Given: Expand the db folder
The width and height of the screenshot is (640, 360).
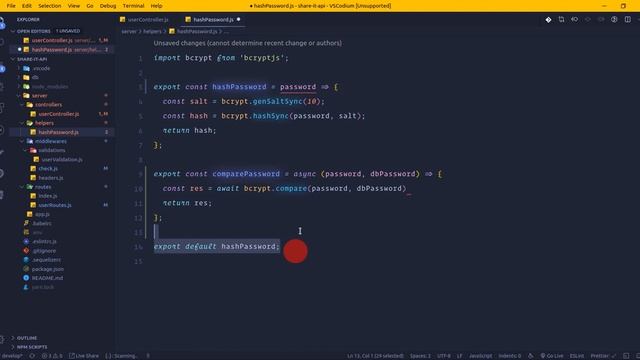Looking at the screenshot, I should 35,77.
